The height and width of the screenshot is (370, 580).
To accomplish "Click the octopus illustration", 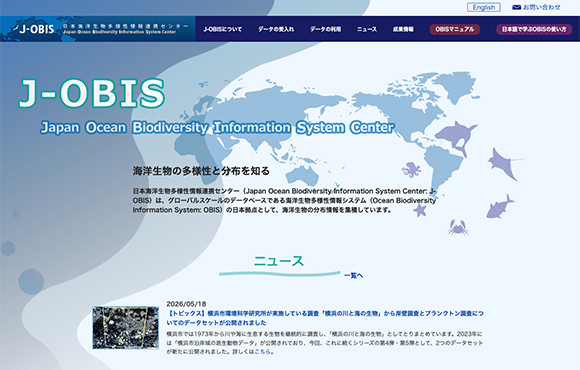I will (x=411, y=169).
